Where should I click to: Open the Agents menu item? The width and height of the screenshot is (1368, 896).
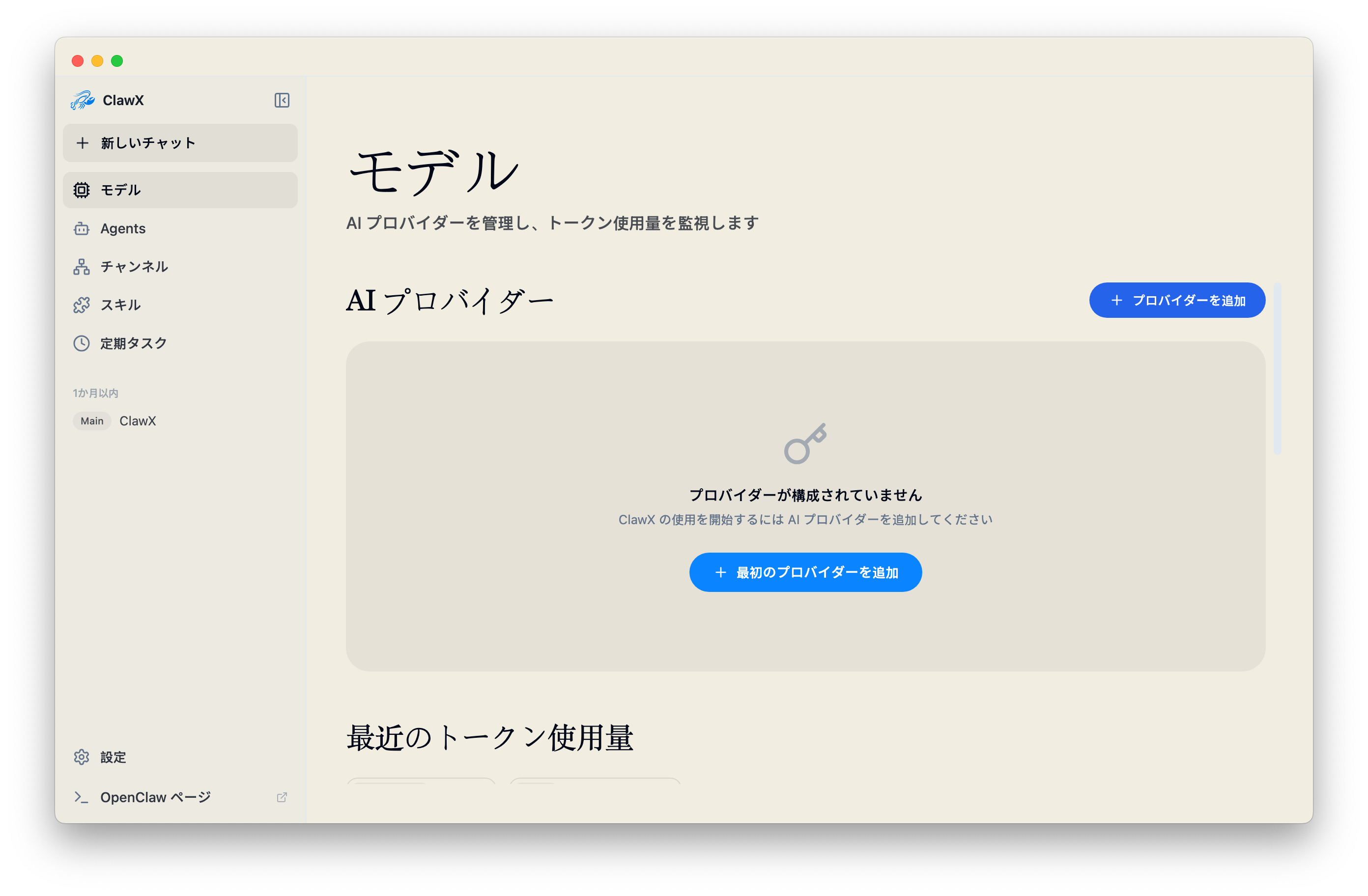point(122,229)
